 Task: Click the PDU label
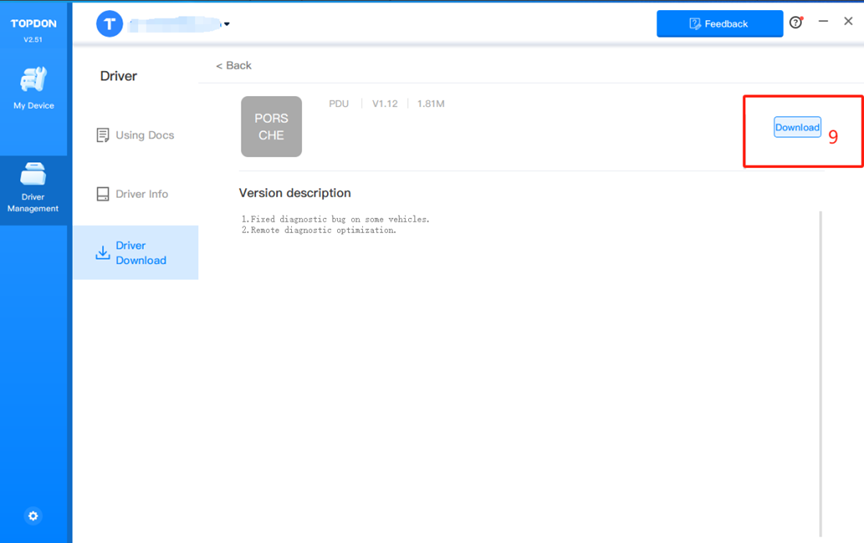339,104
